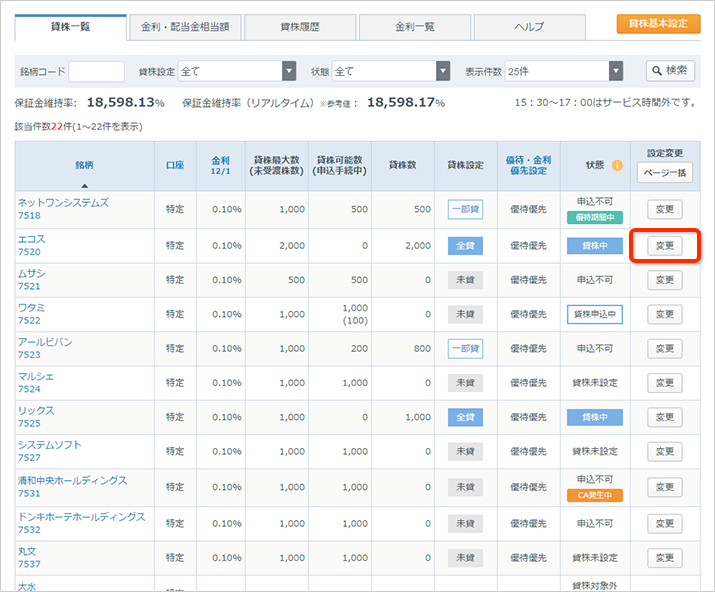Open the ネットワンシステムズ stock link
This screenshot has width=715, height=592.
[x=63, y=203]
